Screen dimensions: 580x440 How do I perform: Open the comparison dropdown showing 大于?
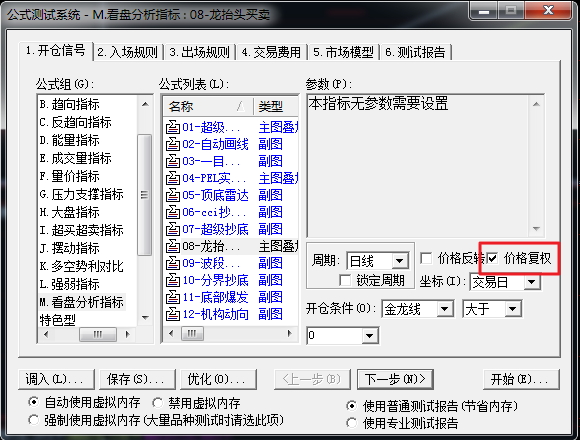pos(512,309)
